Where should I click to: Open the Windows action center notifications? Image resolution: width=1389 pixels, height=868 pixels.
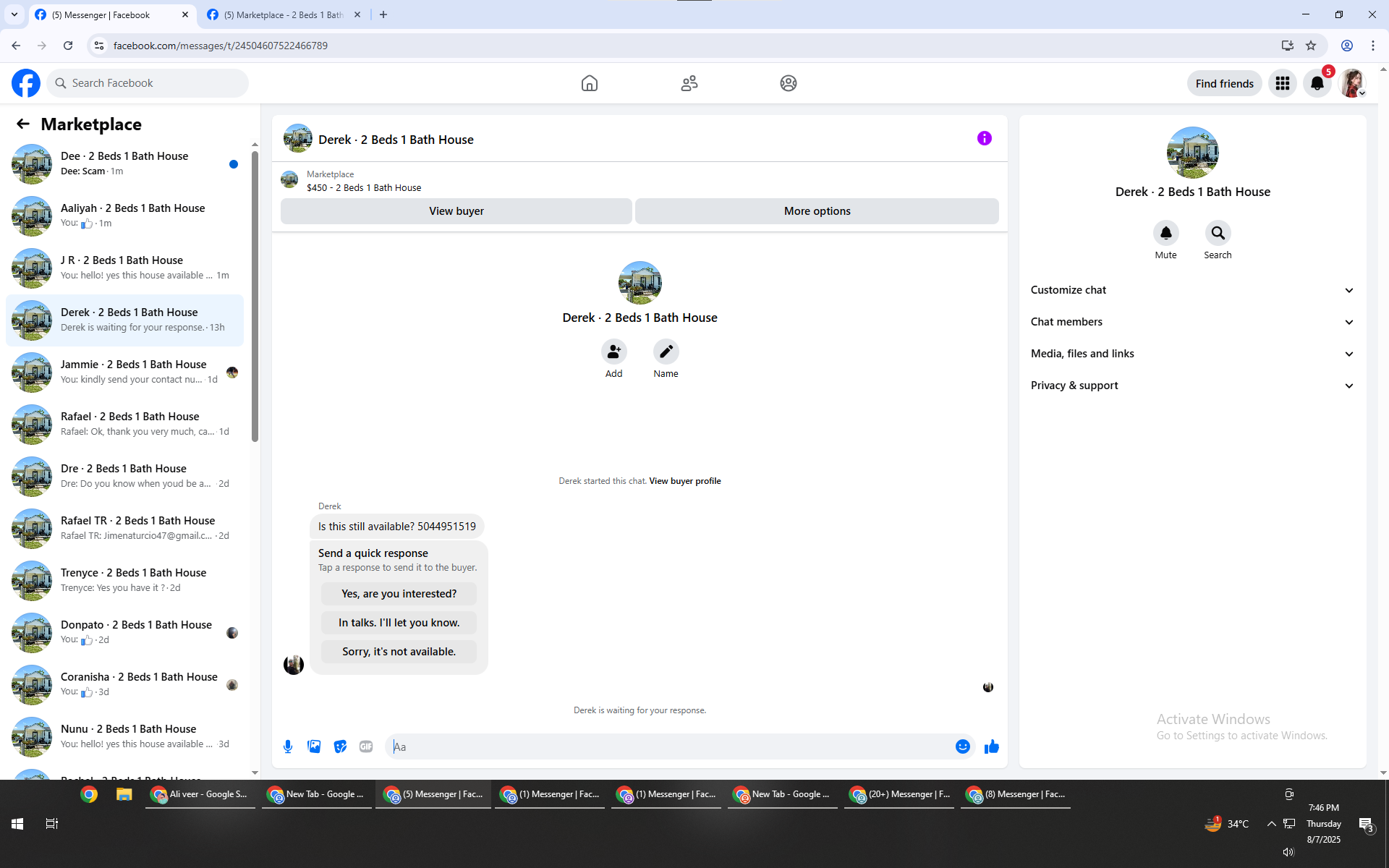[x=1367, y=824]
